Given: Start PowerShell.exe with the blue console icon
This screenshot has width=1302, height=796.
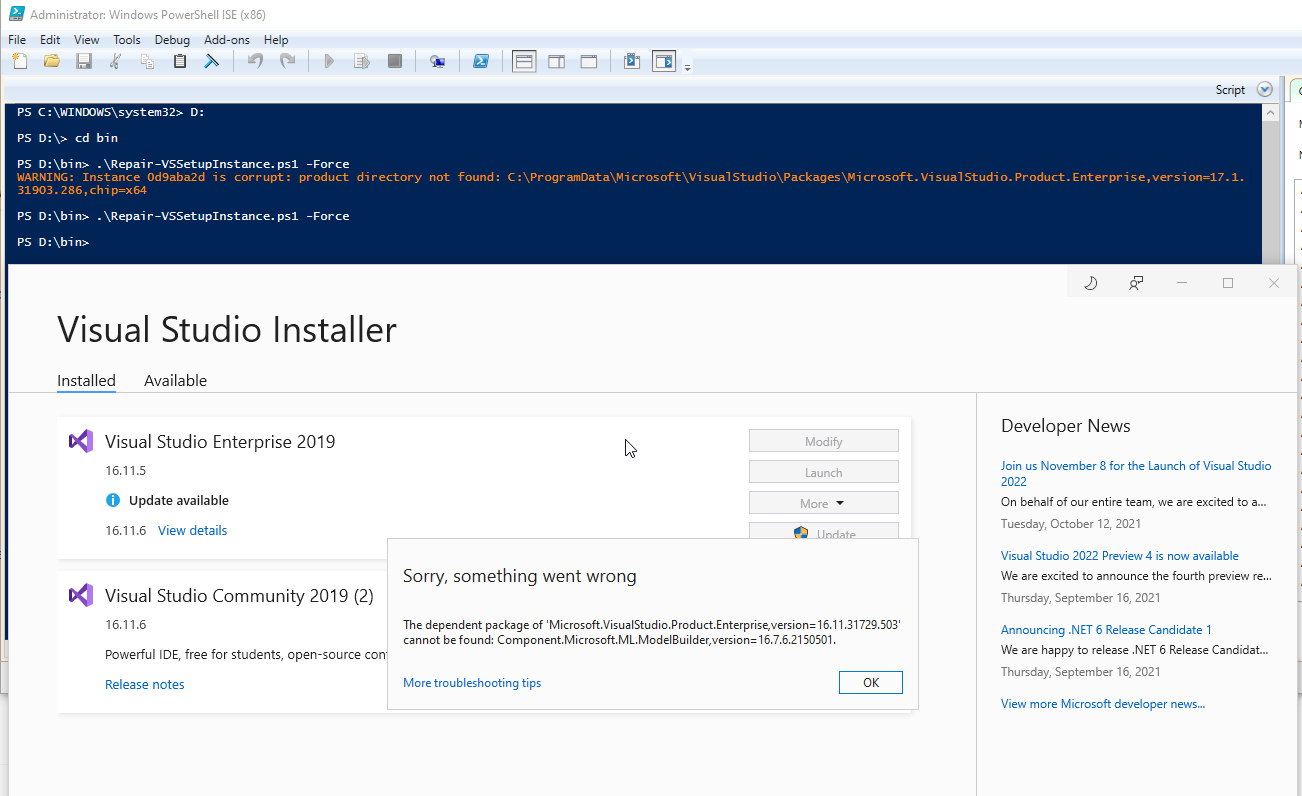Looking at the screenshot, I should [481, 61].
